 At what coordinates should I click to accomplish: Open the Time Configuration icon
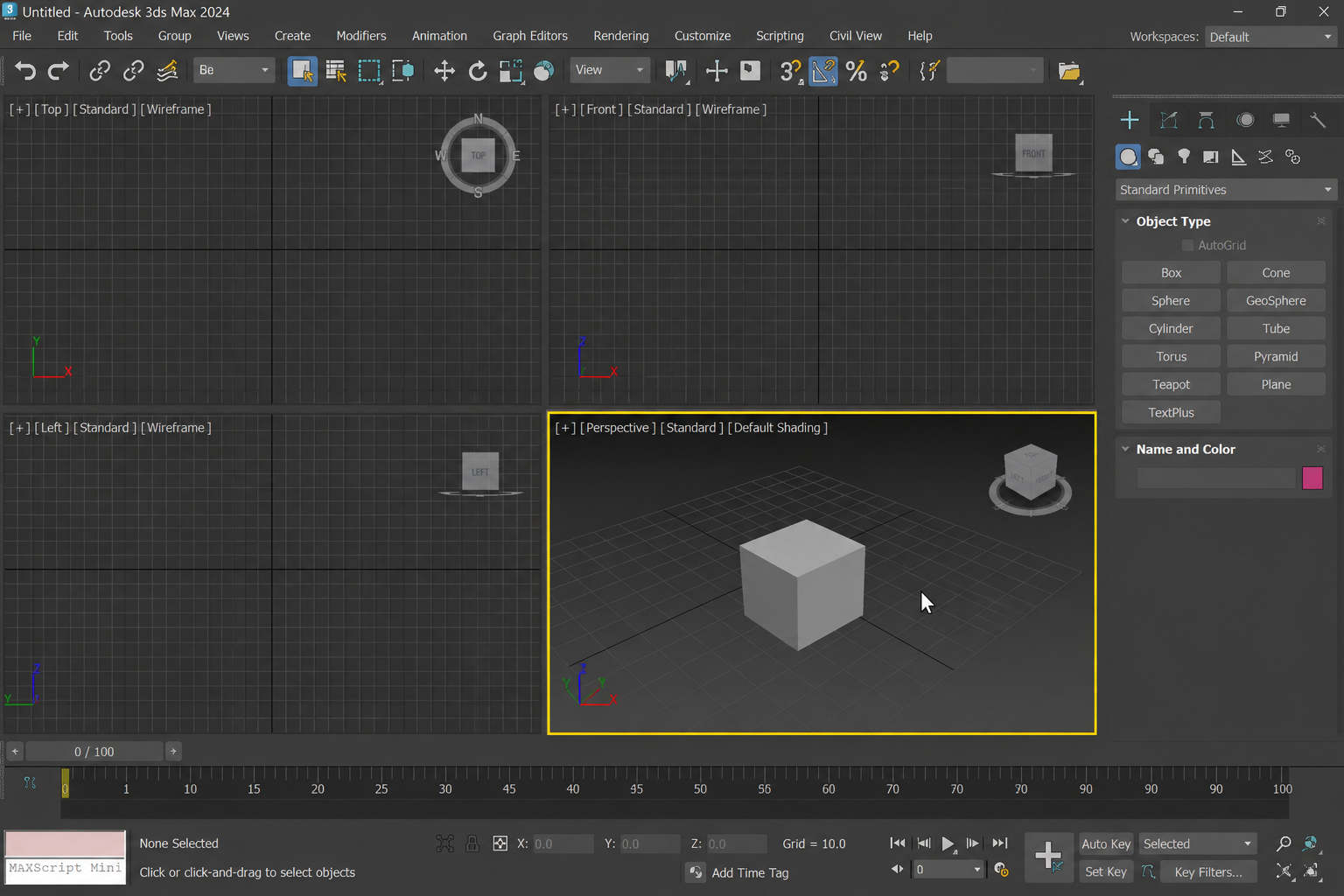coord(1002,870)
